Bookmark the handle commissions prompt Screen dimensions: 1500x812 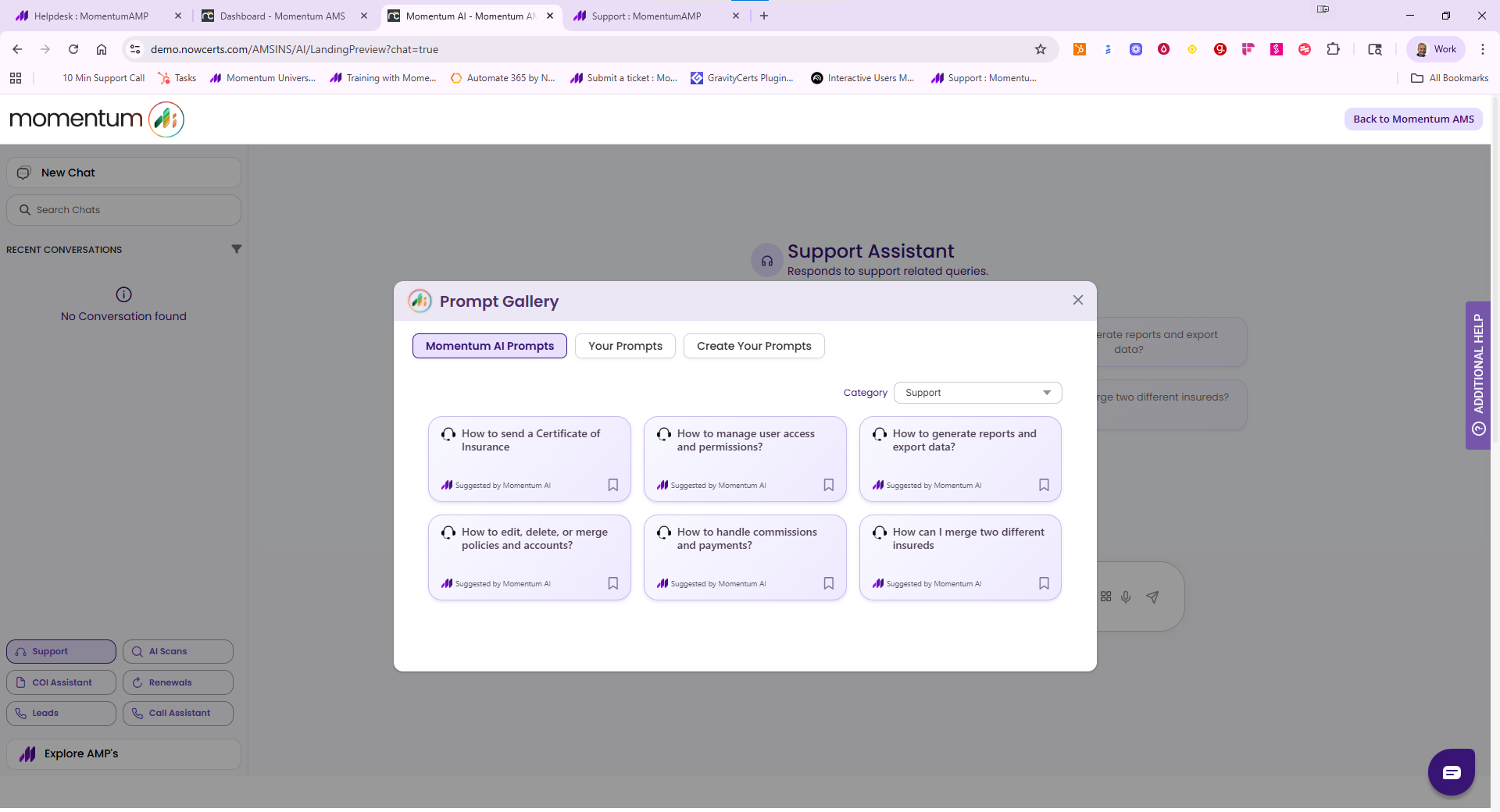pos(829,583)
